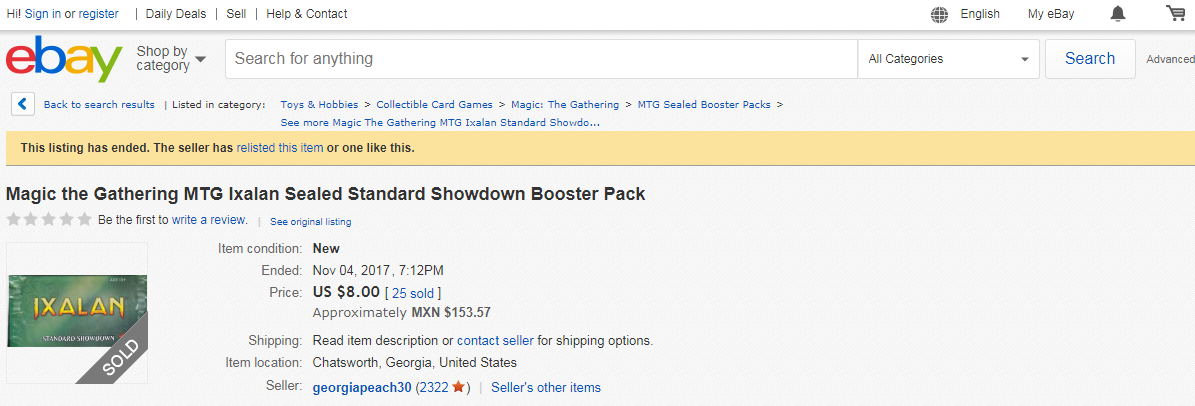Open the notifications bell icon

1117,14
